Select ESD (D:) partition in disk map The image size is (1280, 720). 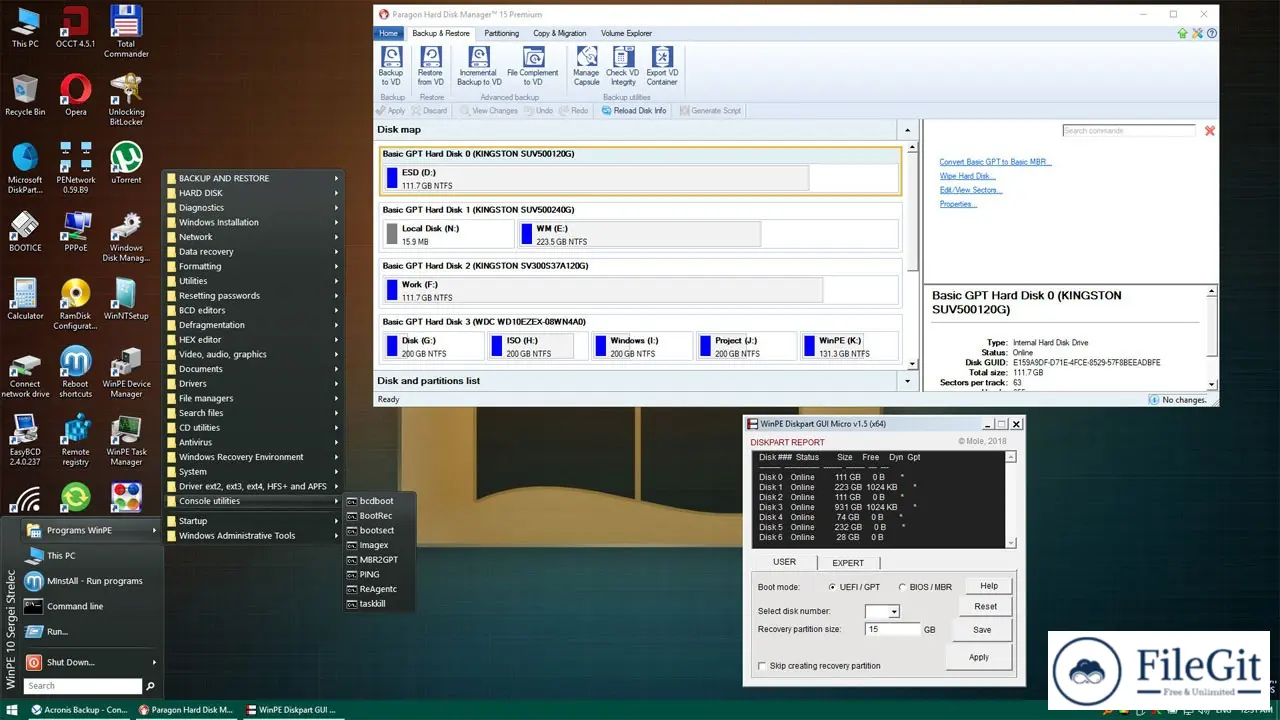[596, 179]
